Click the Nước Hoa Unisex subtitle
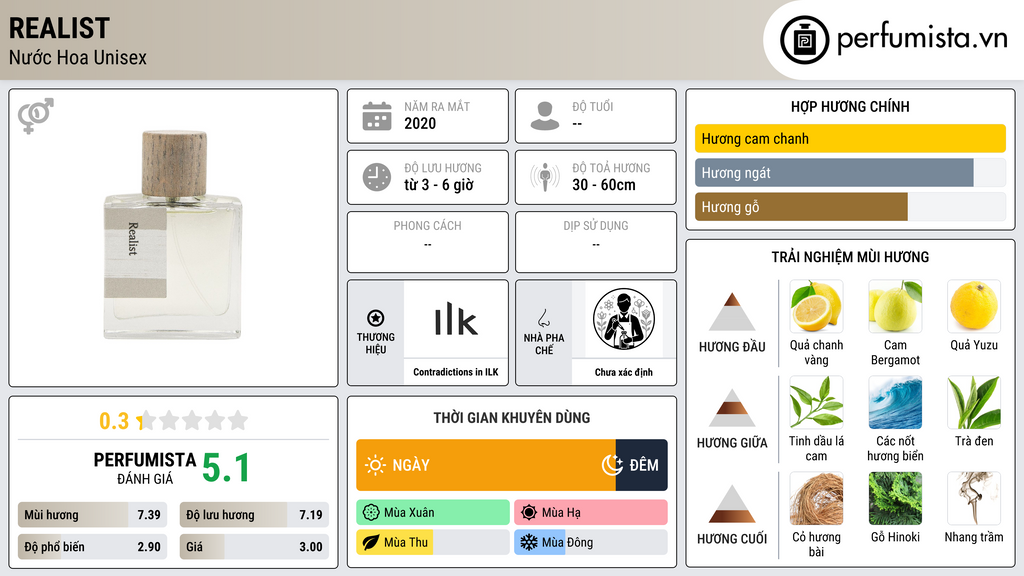 (78, 57)
